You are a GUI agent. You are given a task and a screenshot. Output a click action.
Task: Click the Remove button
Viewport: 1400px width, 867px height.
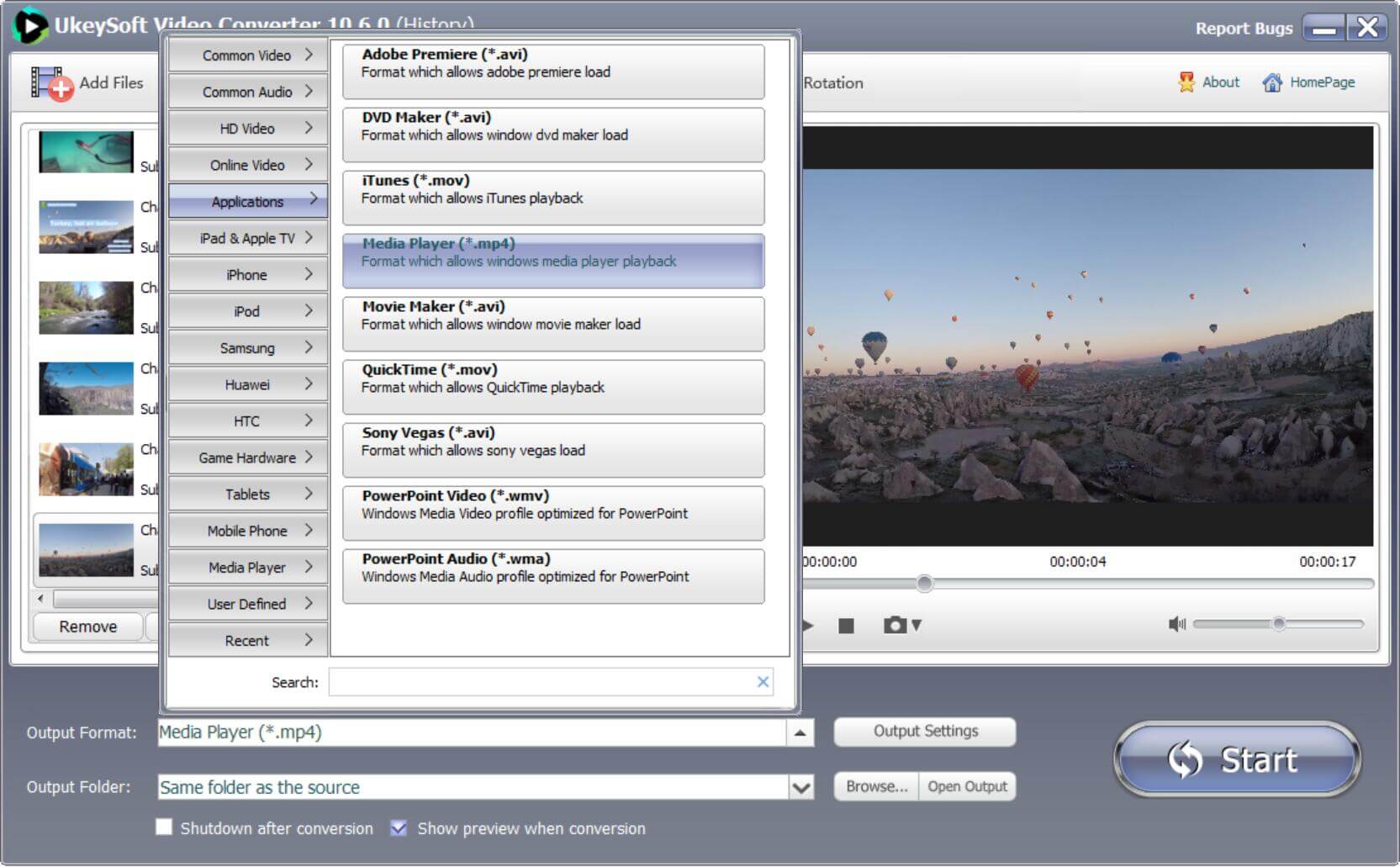(88, 627)
